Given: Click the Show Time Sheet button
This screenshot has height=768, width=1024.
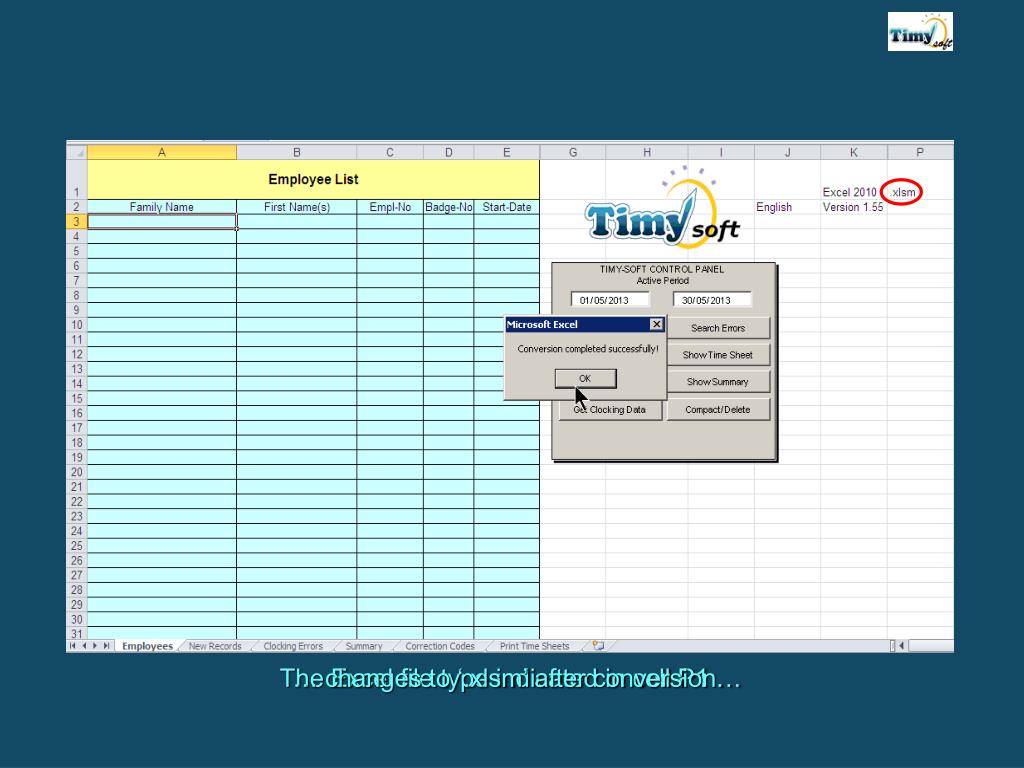Looking at the screenshot, I should 718,355.
